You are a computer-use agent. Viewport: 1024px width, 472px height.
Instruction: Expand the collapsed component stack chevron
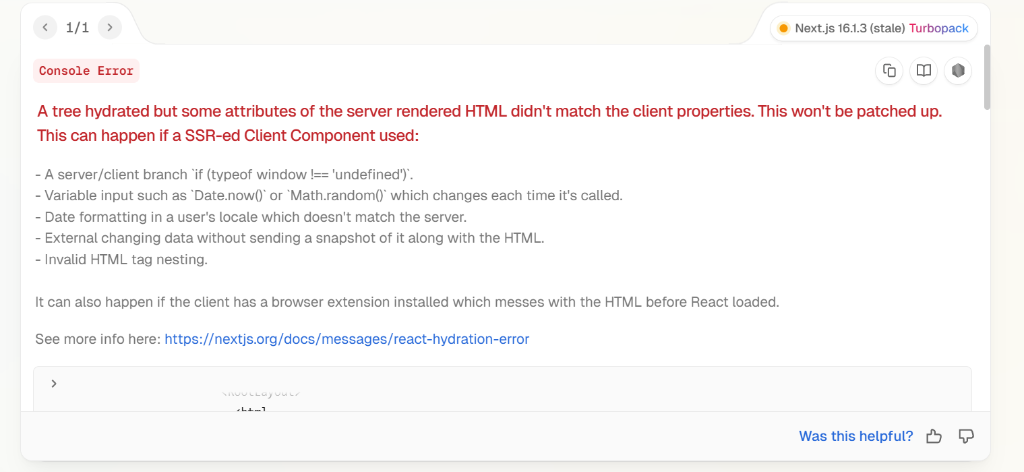54,383
